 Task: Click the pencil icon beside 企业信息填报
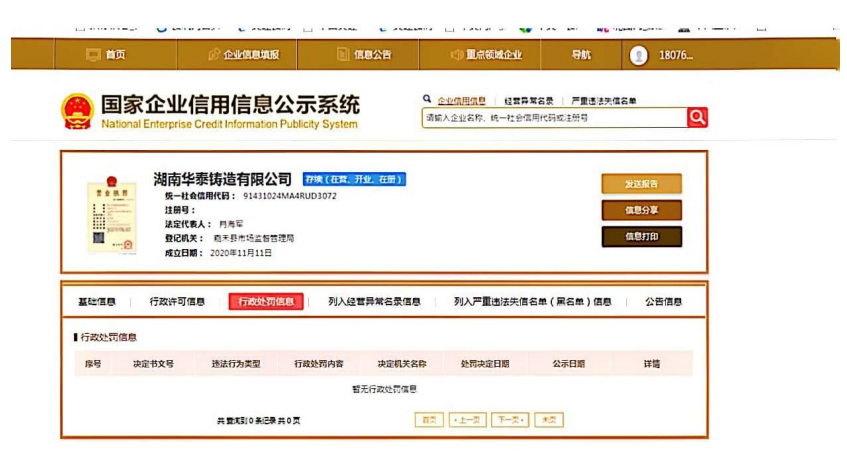coord(214,54)
